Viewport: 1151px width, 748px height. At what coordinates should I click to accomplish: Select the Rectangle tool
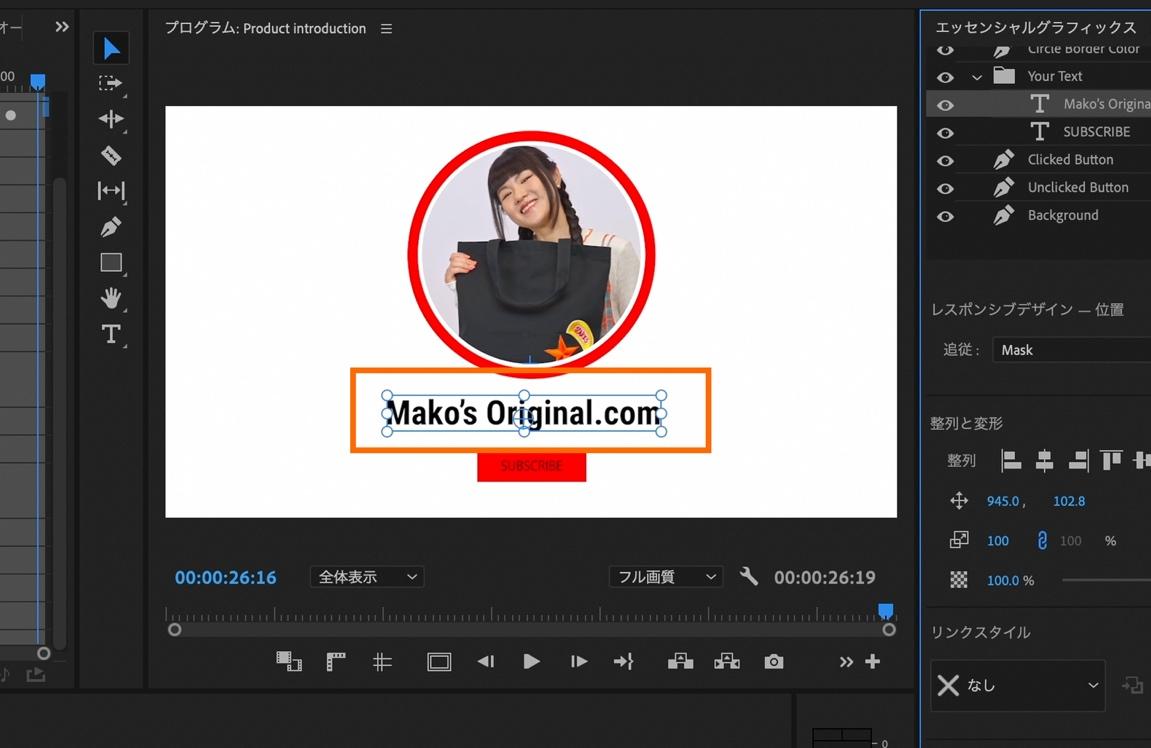click(x=111, y=262)
